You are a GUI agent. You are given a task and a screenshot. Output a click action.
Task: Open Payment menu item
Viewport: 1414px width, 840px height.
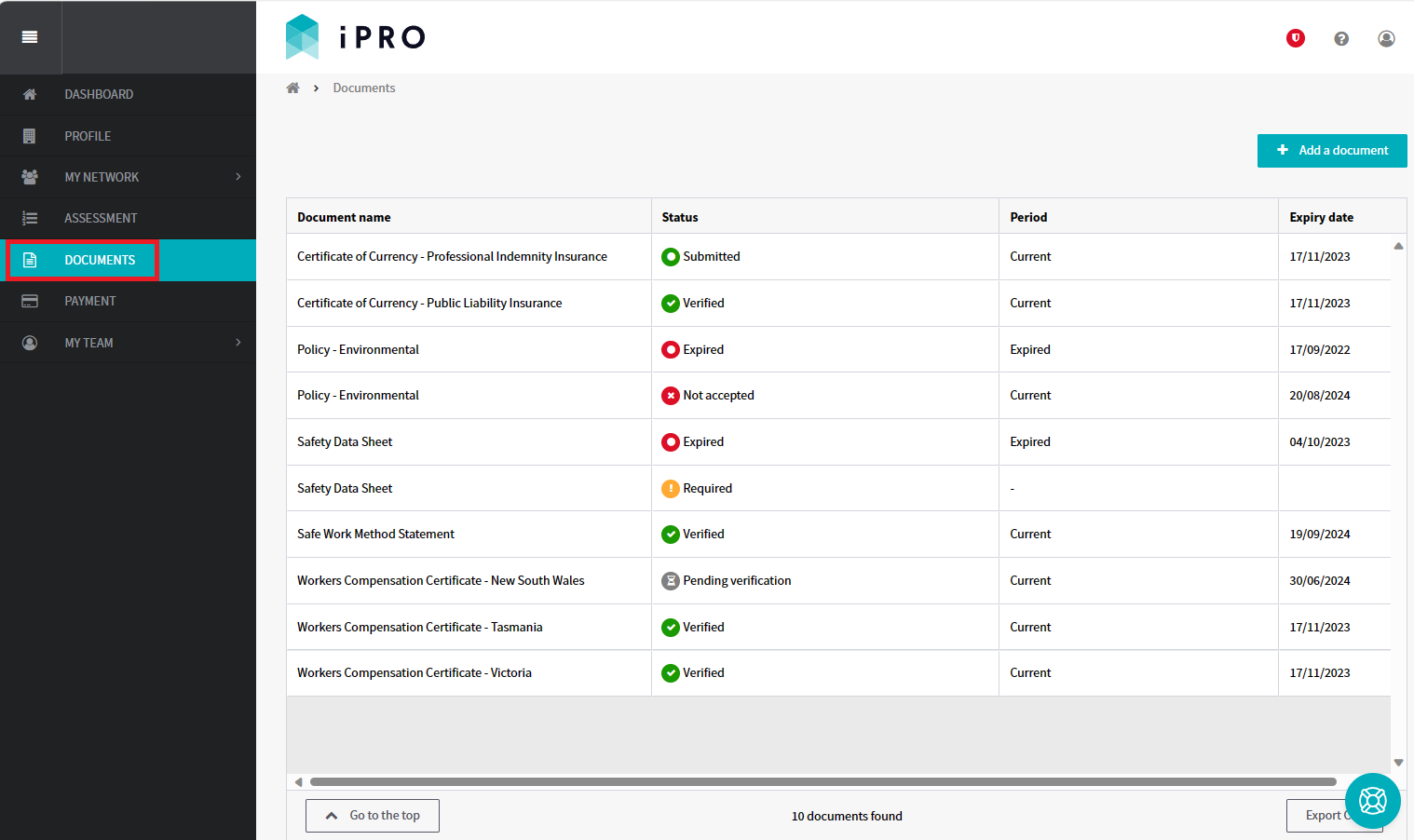(128, 301)
